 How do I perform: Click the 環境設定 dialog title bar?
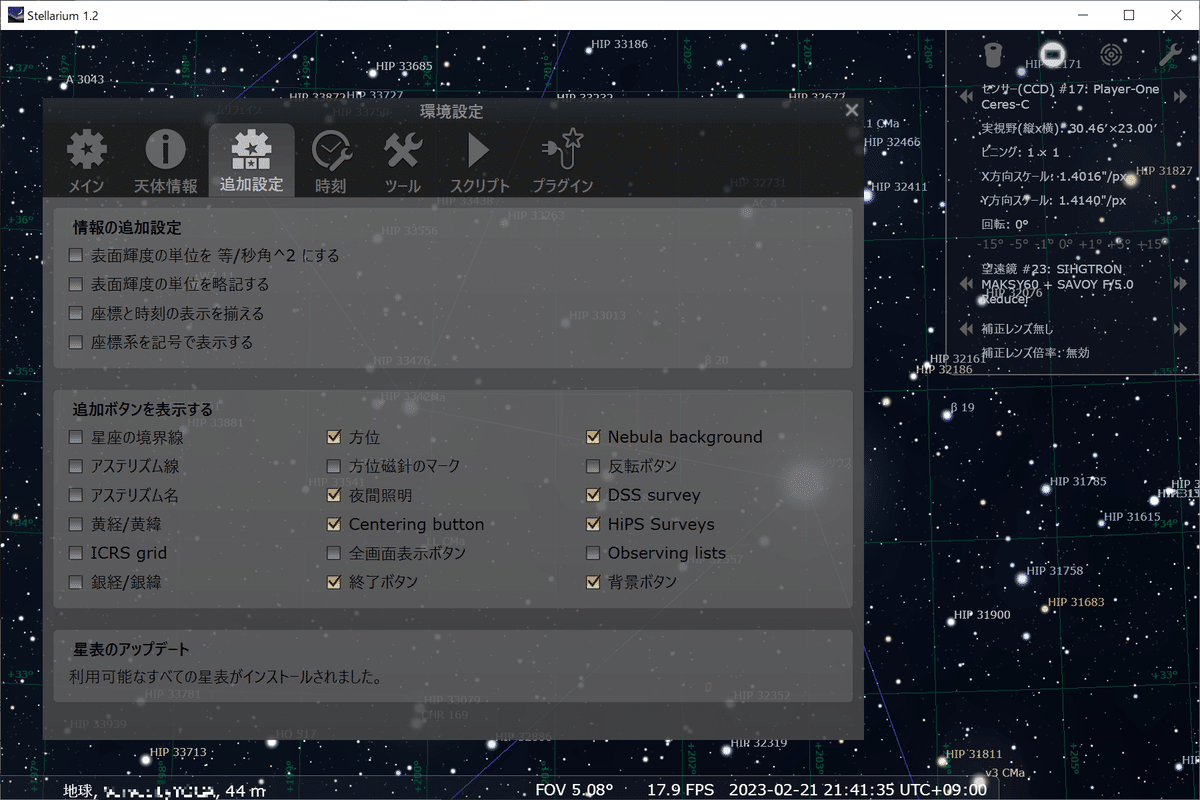451,111
